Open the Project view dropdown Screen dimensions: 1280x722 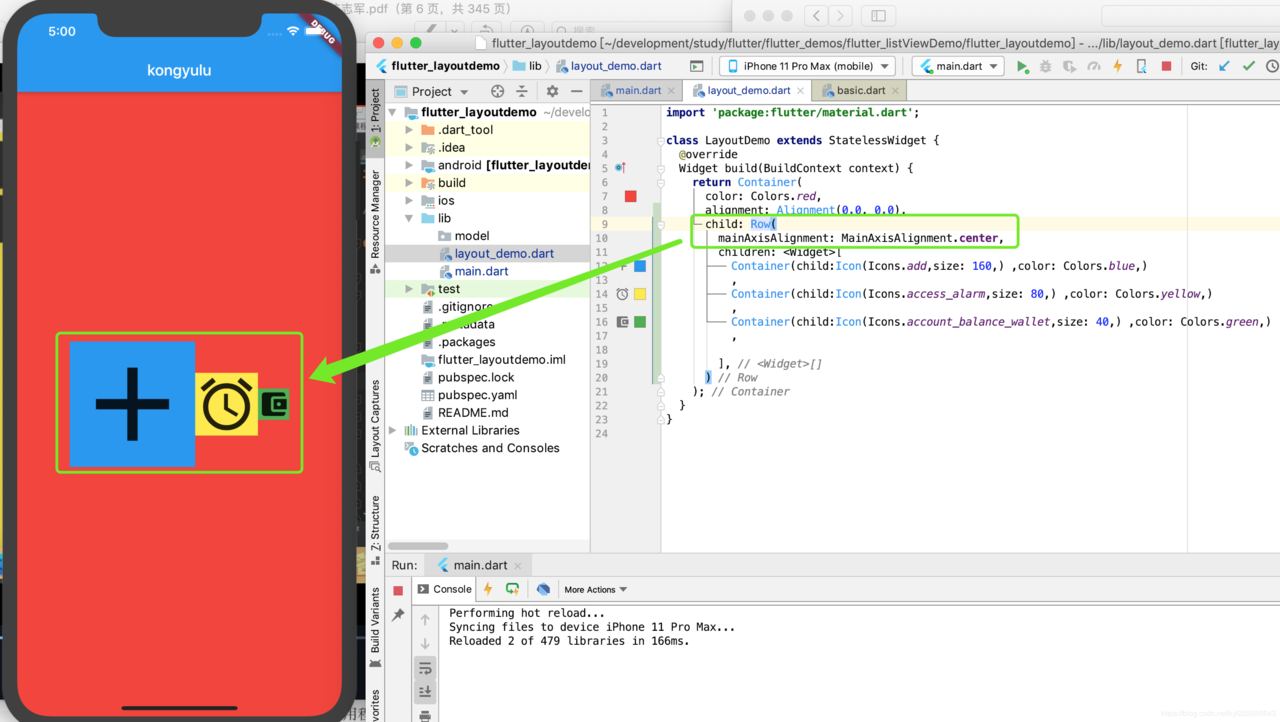[x=432, y=91]
